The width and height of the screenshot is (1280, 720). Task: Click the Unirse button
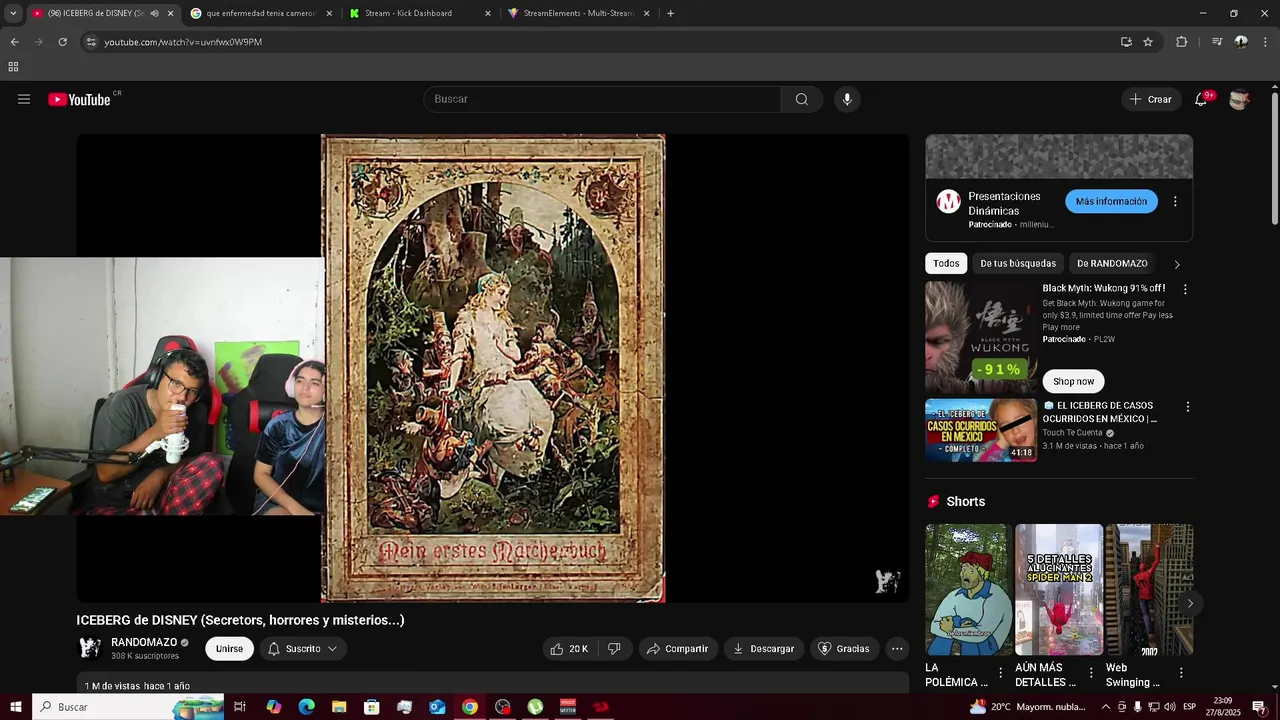coord(229,649)
